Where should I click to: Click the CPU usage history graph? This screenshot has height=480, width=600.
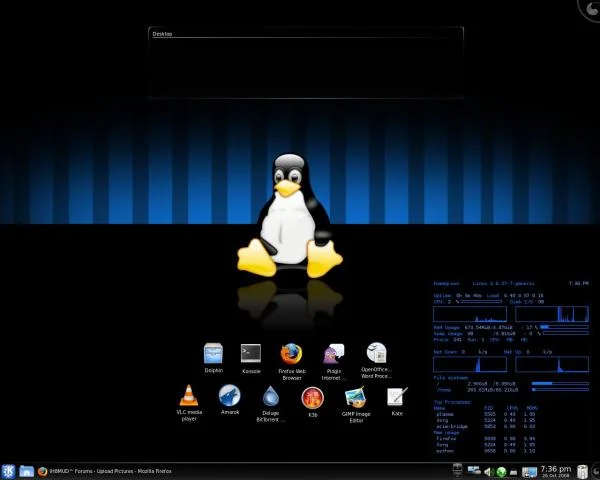tap(470, 314)
